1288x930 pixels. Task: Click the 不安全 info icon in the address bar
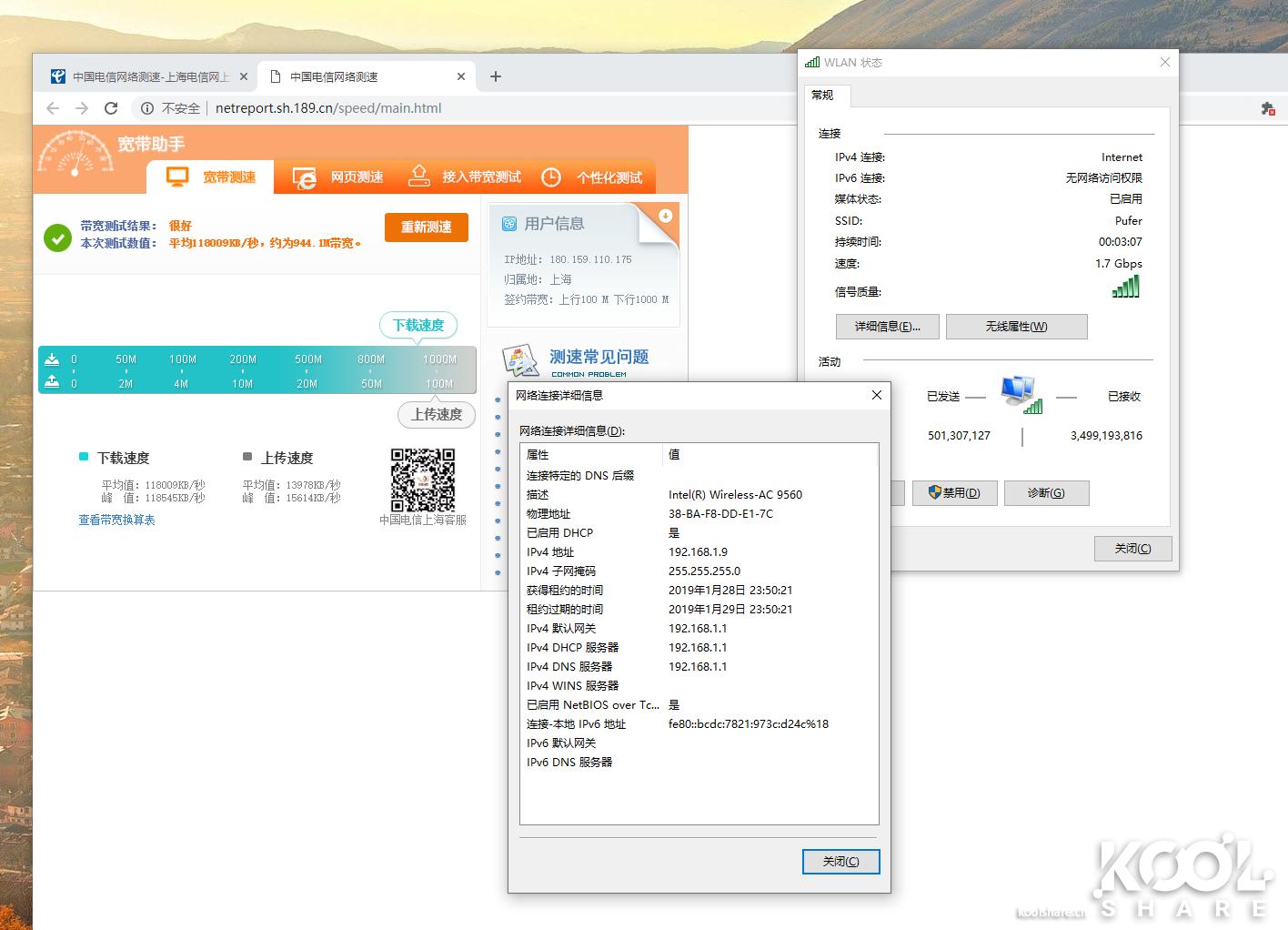click(x=148, y=107)
